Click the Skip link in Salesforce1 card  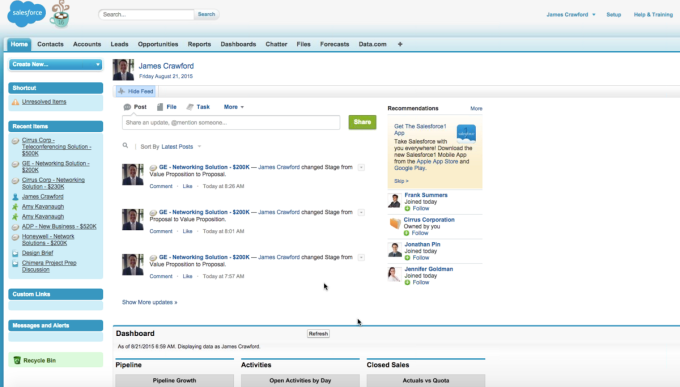(401, 181)
